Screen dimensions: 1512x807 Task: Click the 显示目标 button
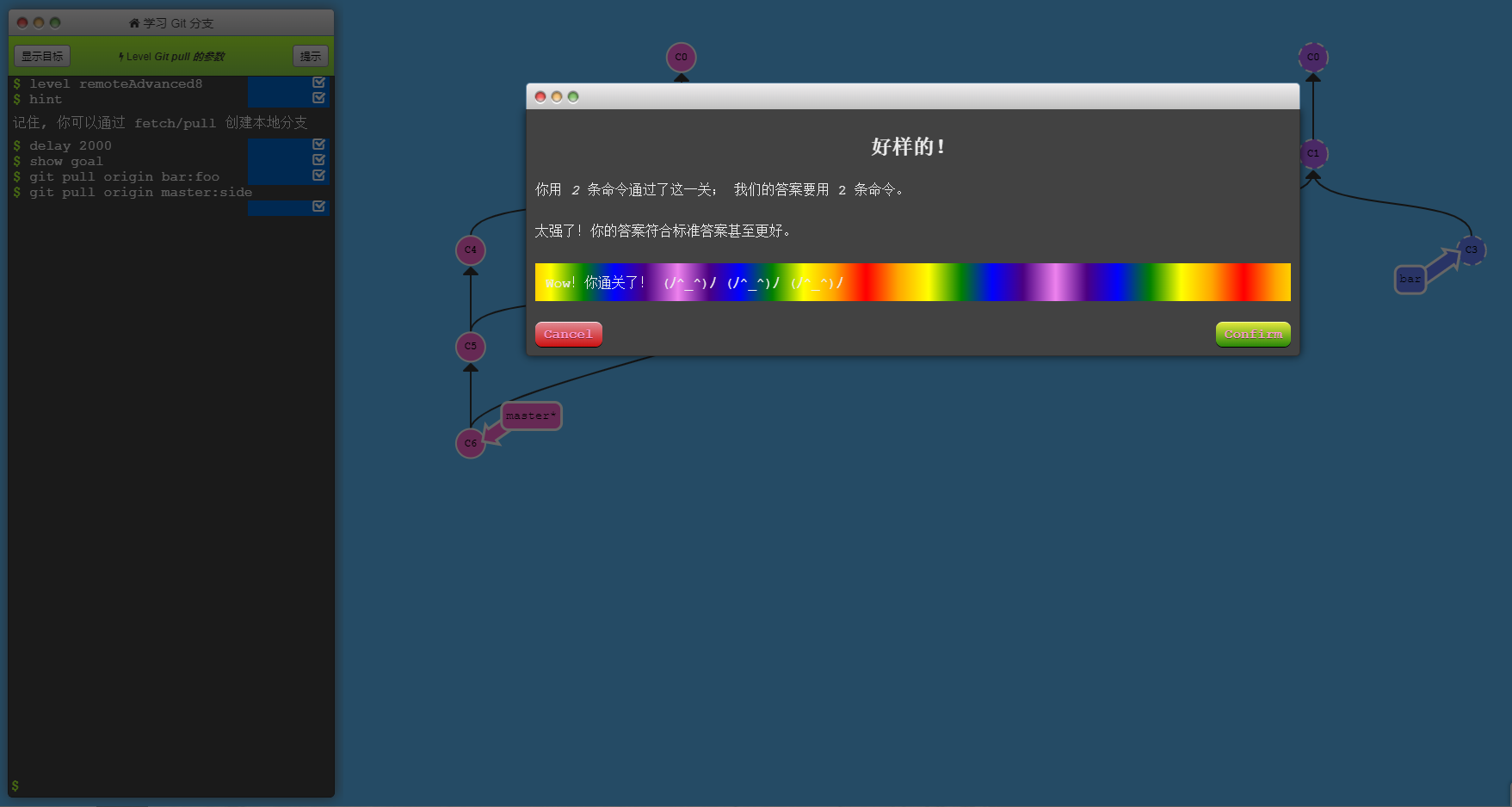point(42,55)
